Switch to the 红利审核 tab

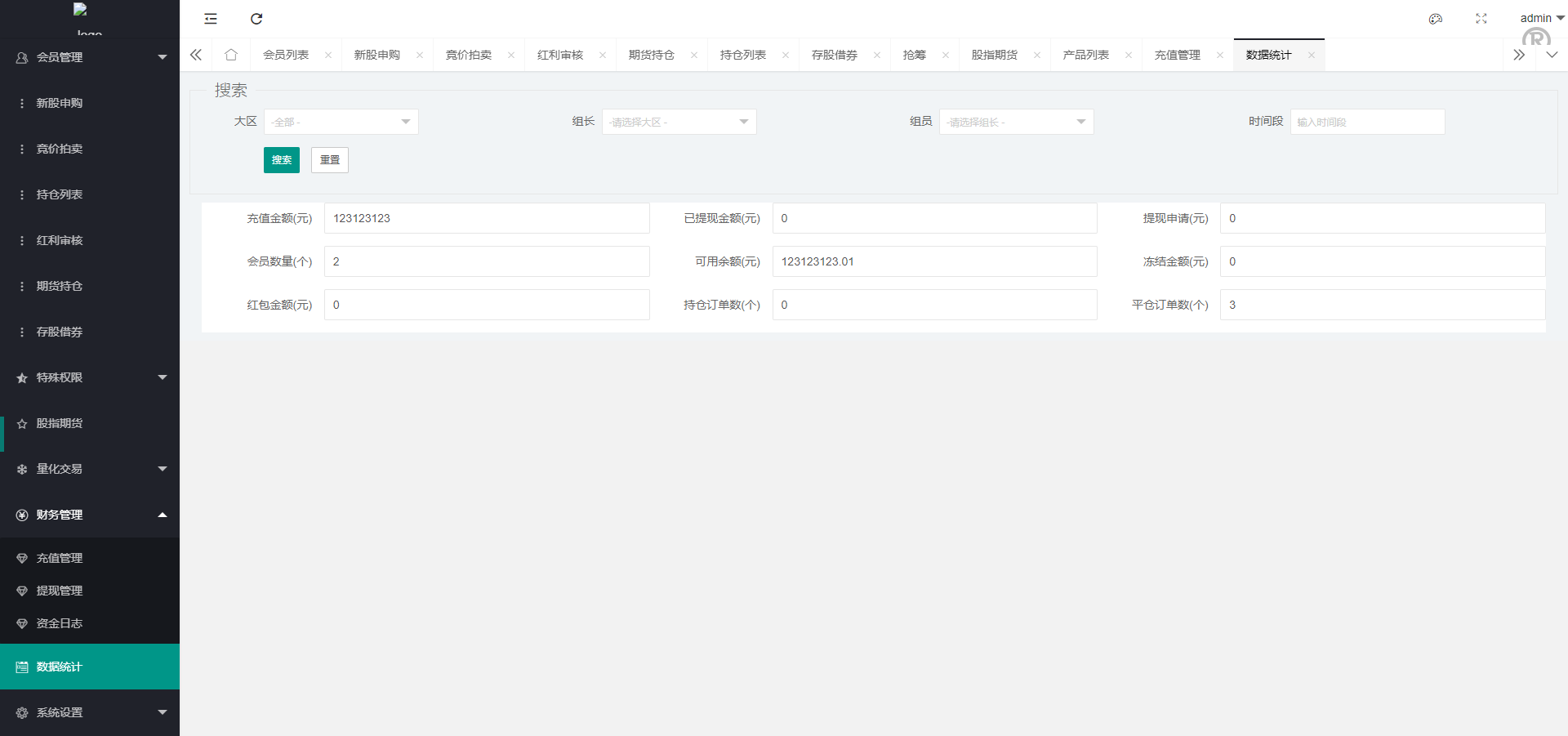[560, 55]
